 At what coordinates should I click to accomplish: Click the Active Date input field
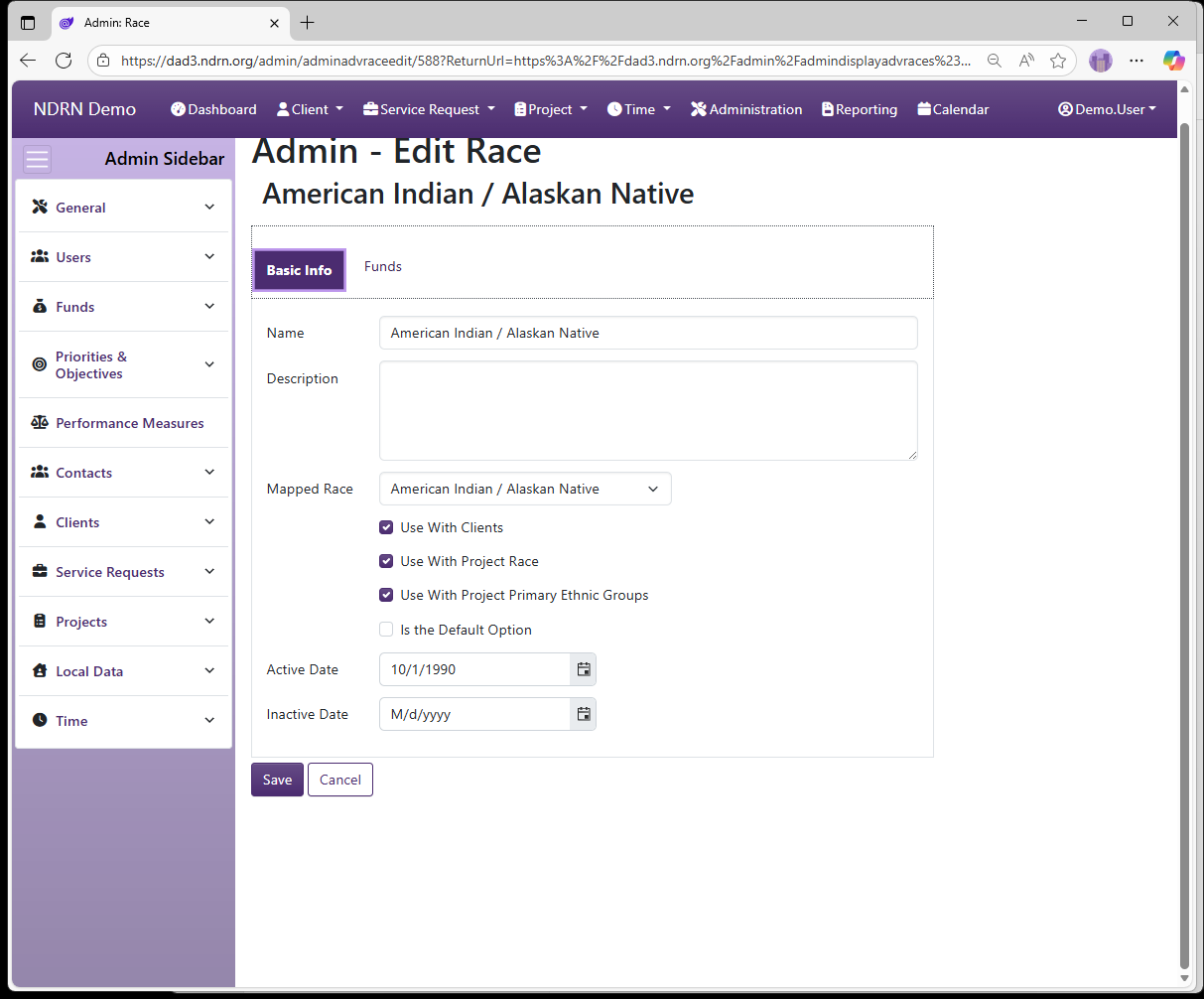[x=474, y=669]
